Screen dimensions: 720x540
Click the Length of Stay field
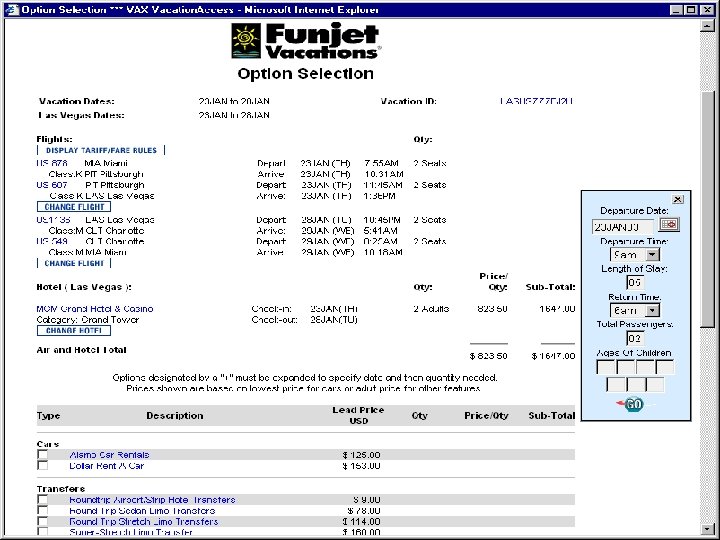coord(635,282)
